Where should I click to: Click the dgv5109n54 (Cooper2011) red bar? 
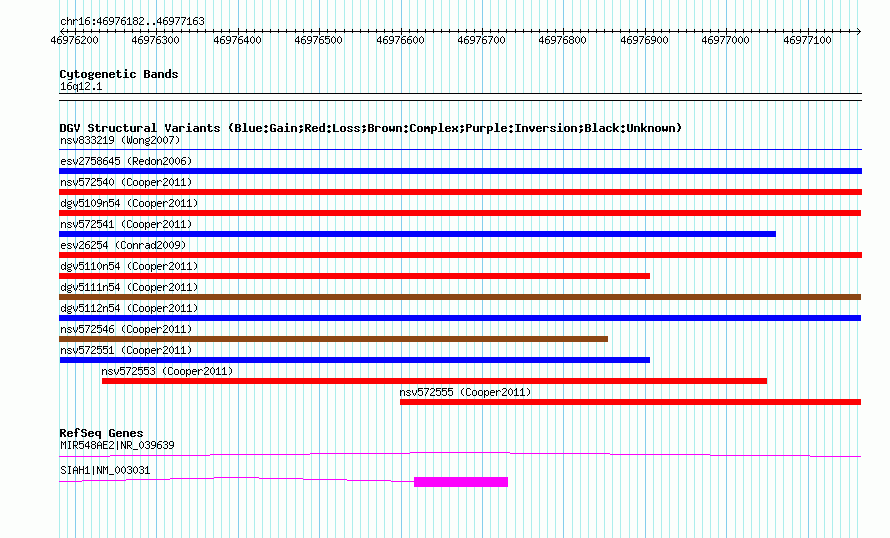460,213
